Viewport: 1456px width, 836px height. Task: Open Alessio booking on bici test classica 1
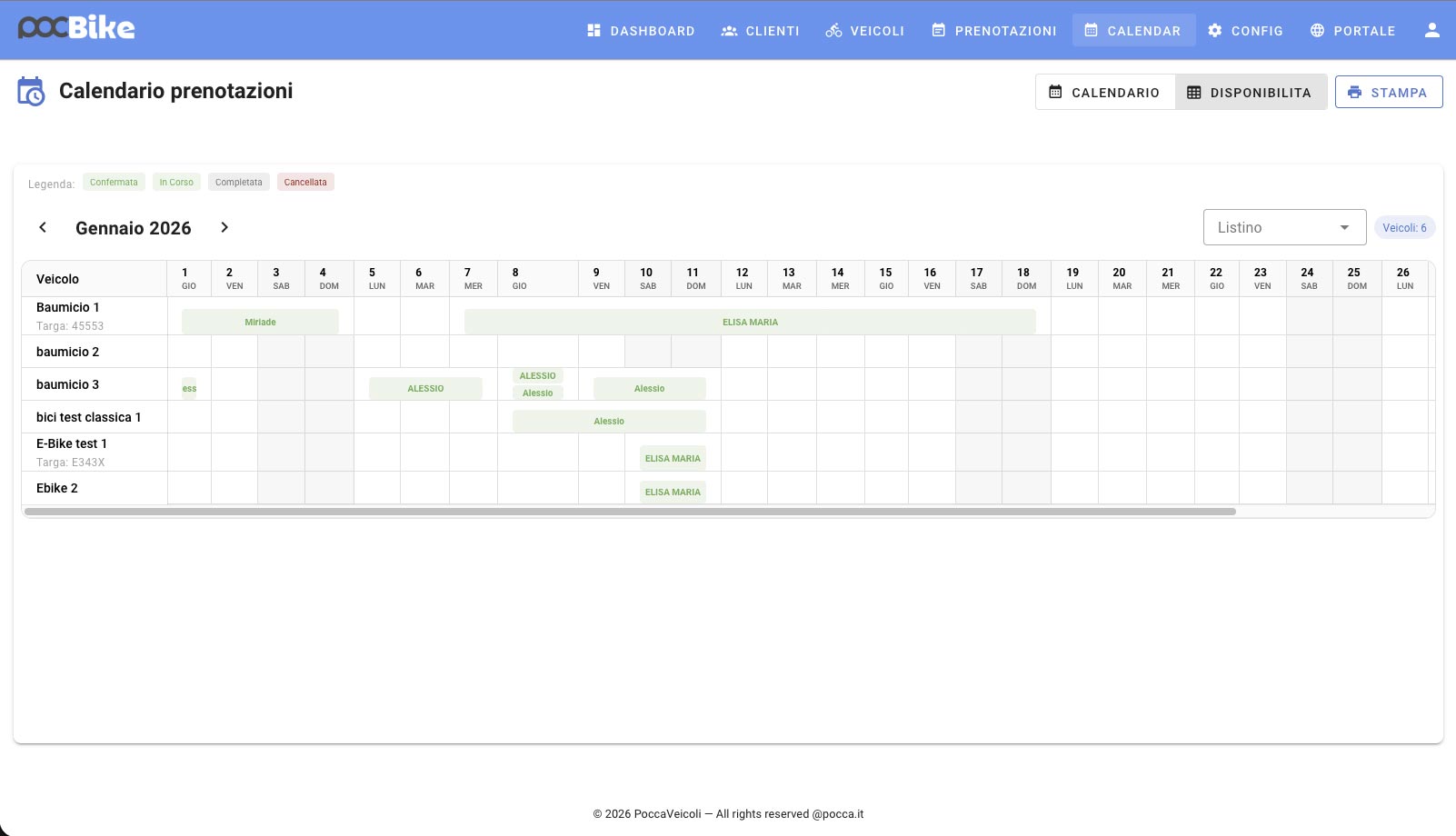pos(609,421)
